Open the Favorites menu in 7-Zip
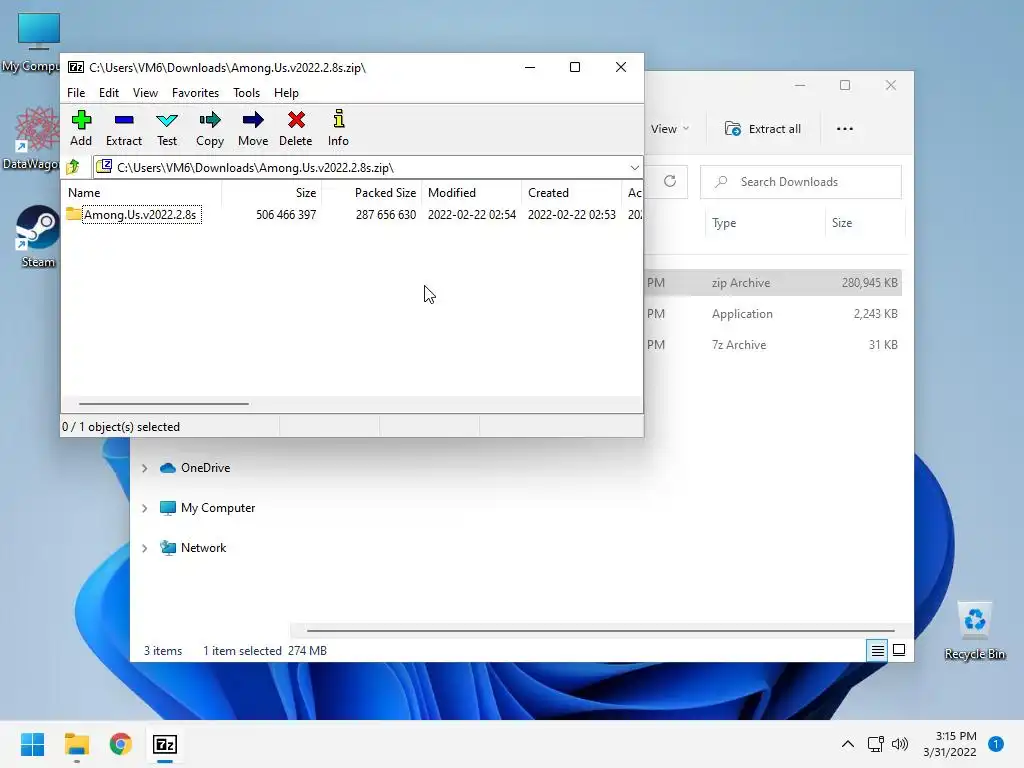Screen dimensions: 1024x768 click(195, 93)
